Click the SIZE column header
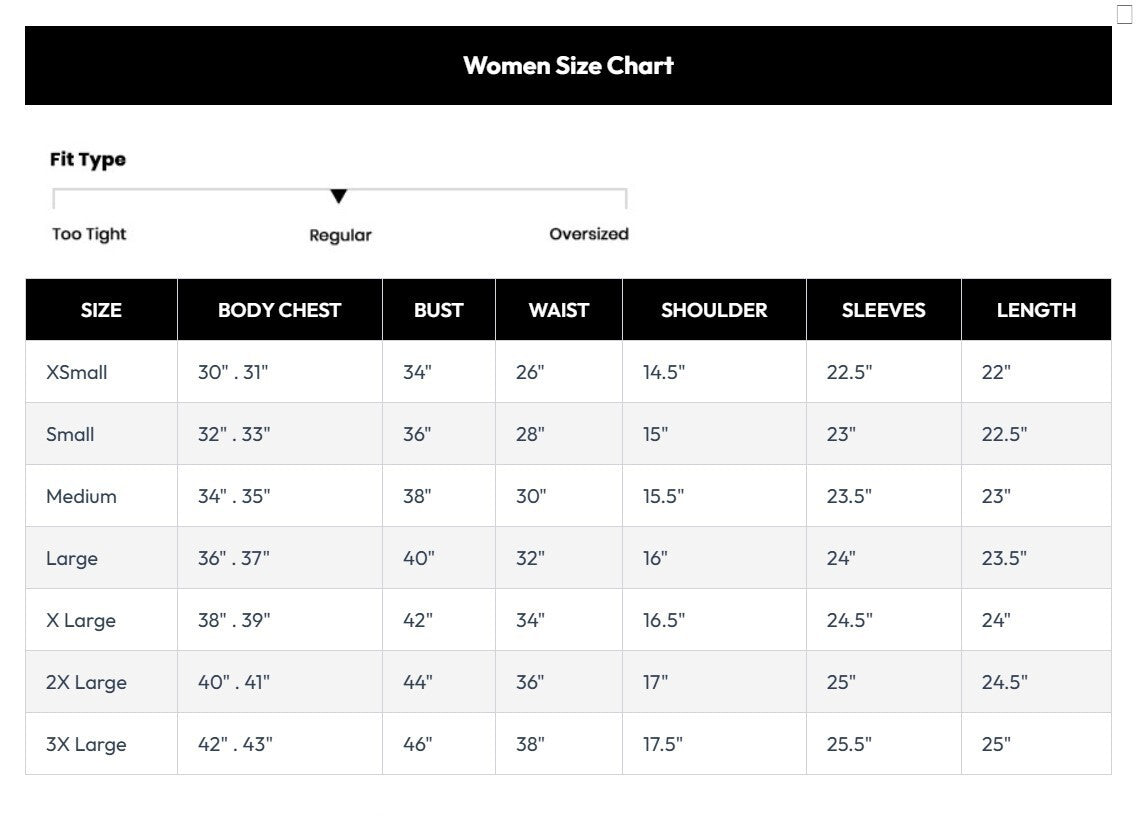This screenshot has width=1139, height=816. (101, 310)
